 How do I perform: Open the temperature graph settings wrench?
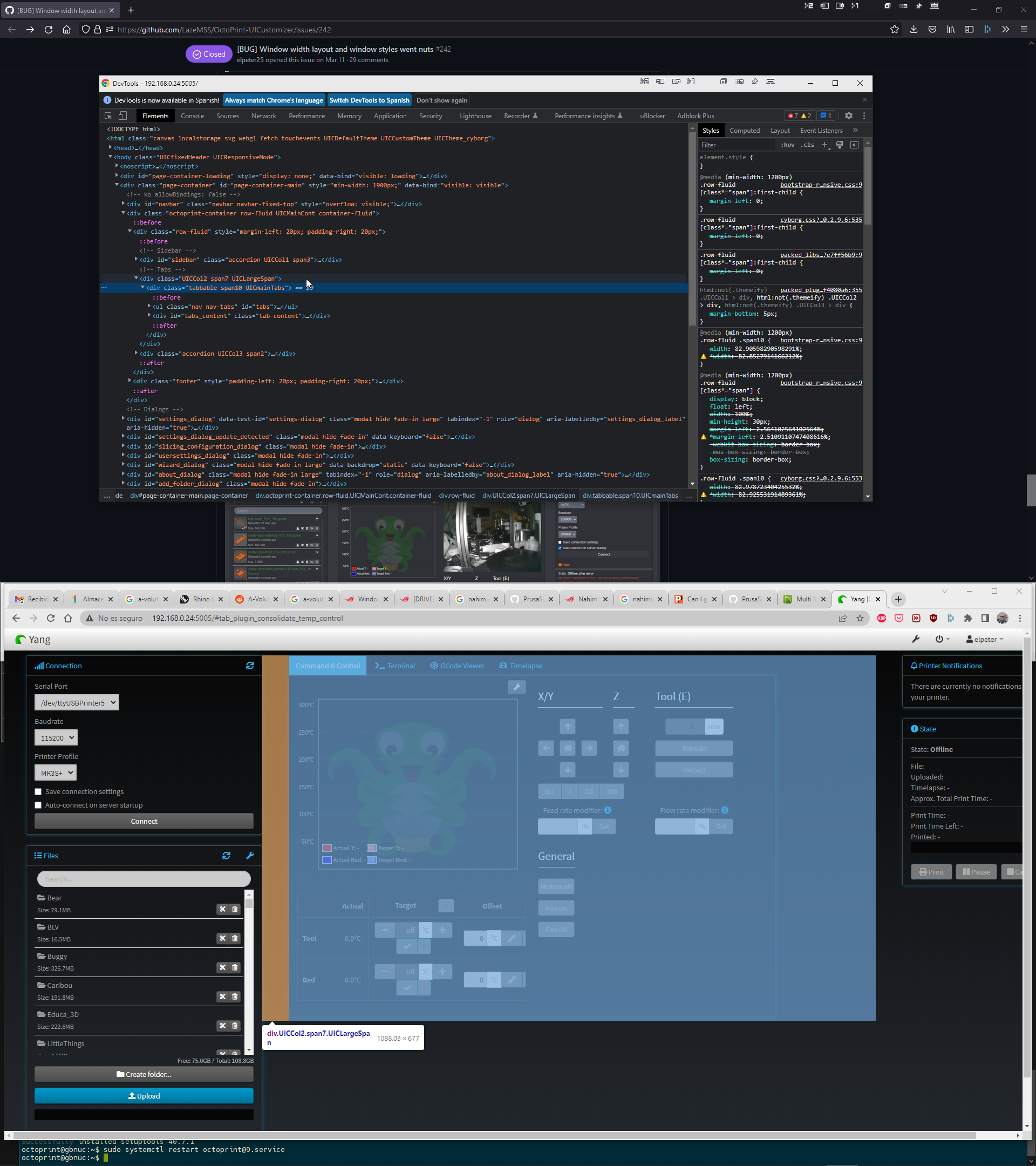[516, 687]
